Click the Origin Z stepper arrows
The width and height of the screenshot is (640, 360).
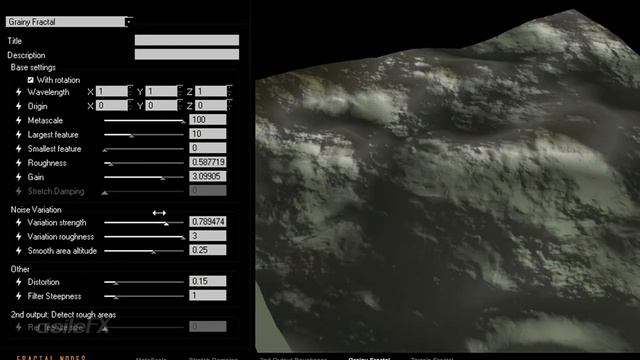pyautogui.click(x=229, y=106)
